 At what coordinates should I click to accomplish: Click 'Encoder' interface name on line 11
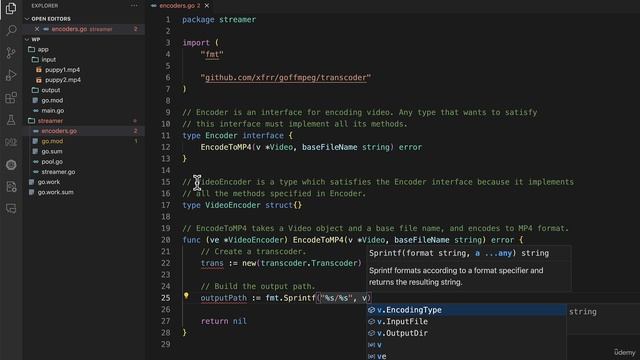pyautogui.click(x=221, y=136)
